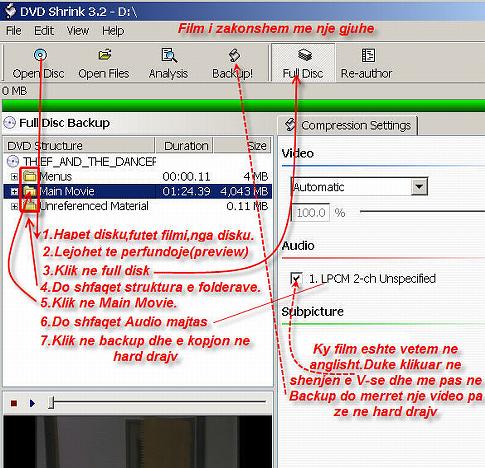Stop the preview playback

(14, 404)
